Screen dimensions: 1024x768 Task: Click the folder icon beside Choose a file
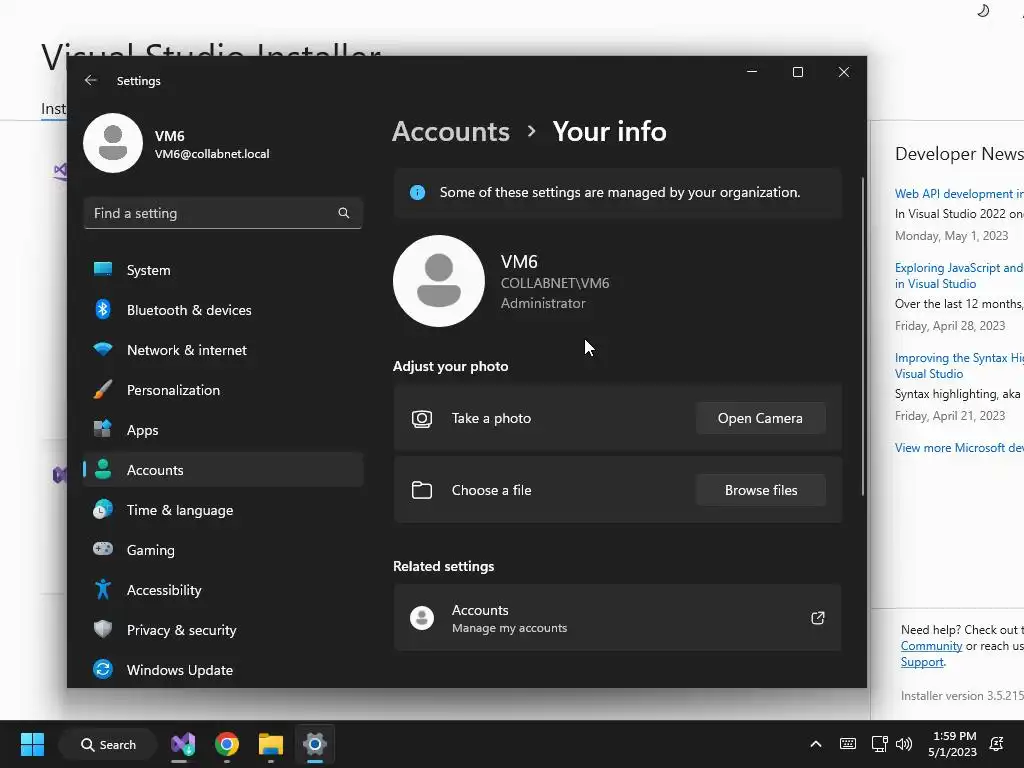coord(422,490)
